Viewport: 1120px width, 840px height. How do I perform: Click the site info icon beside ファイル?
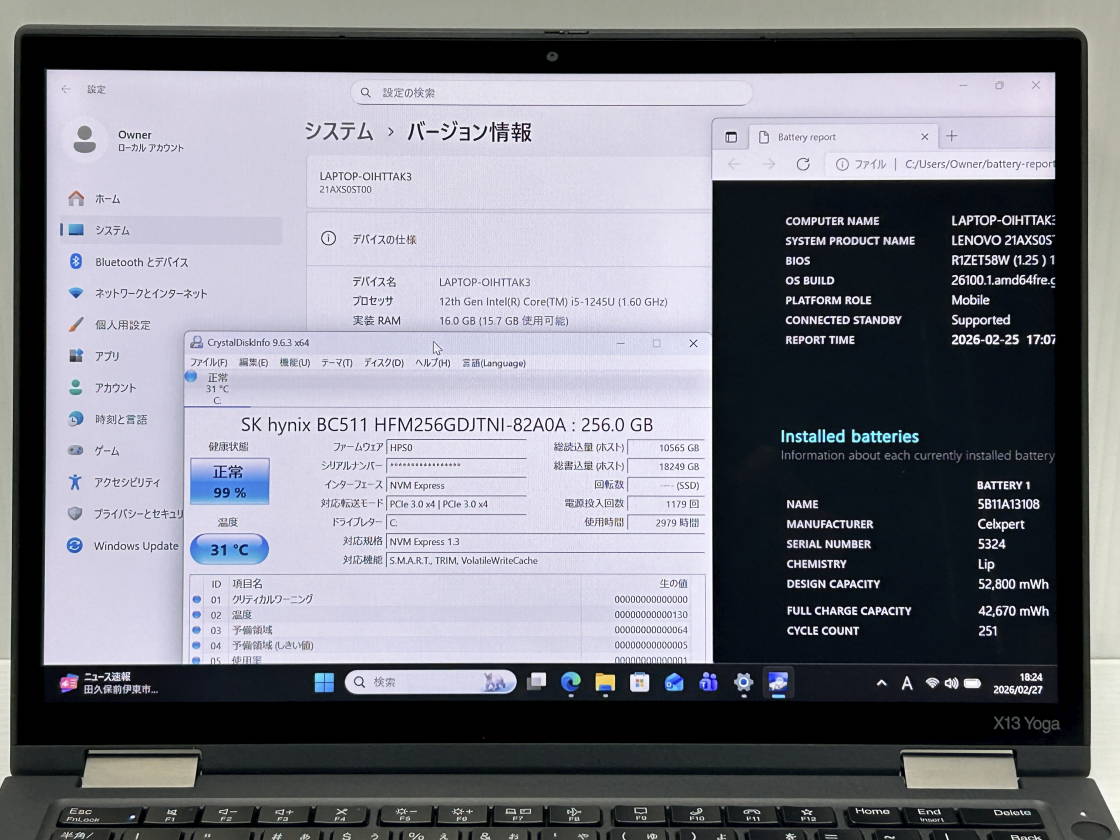click(842, 164)
